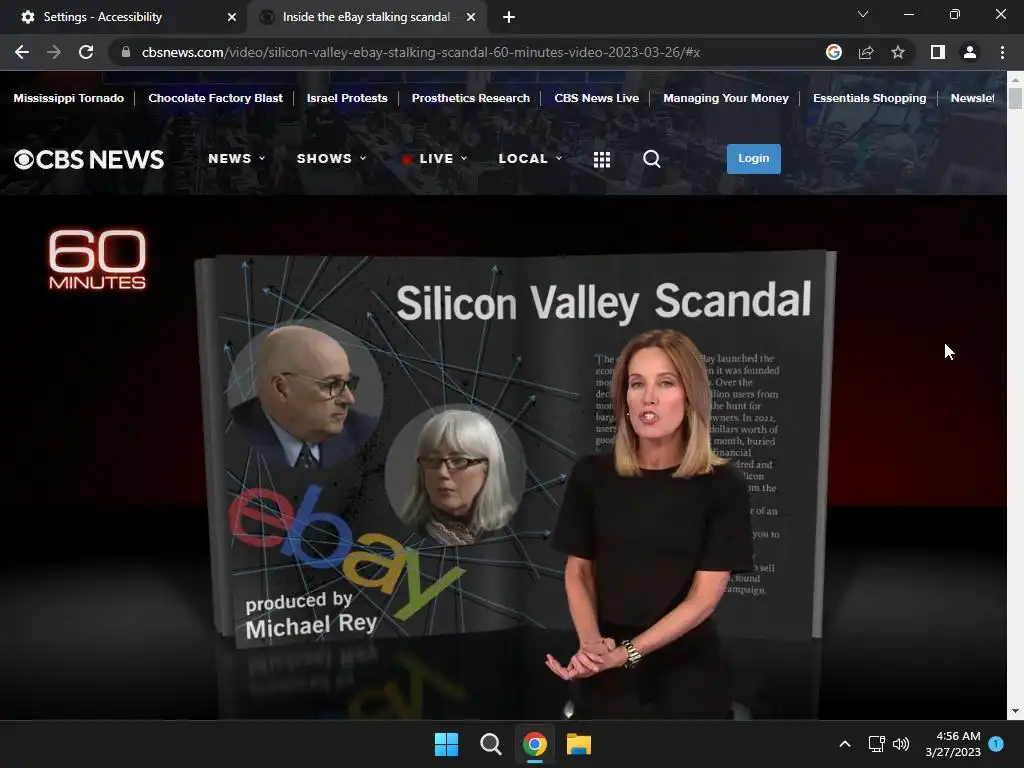This screenshot has height=768, width=1024.
Task: Open File Explorer from the taskbar
Action: pyautogui.click(x=579, y=744)
